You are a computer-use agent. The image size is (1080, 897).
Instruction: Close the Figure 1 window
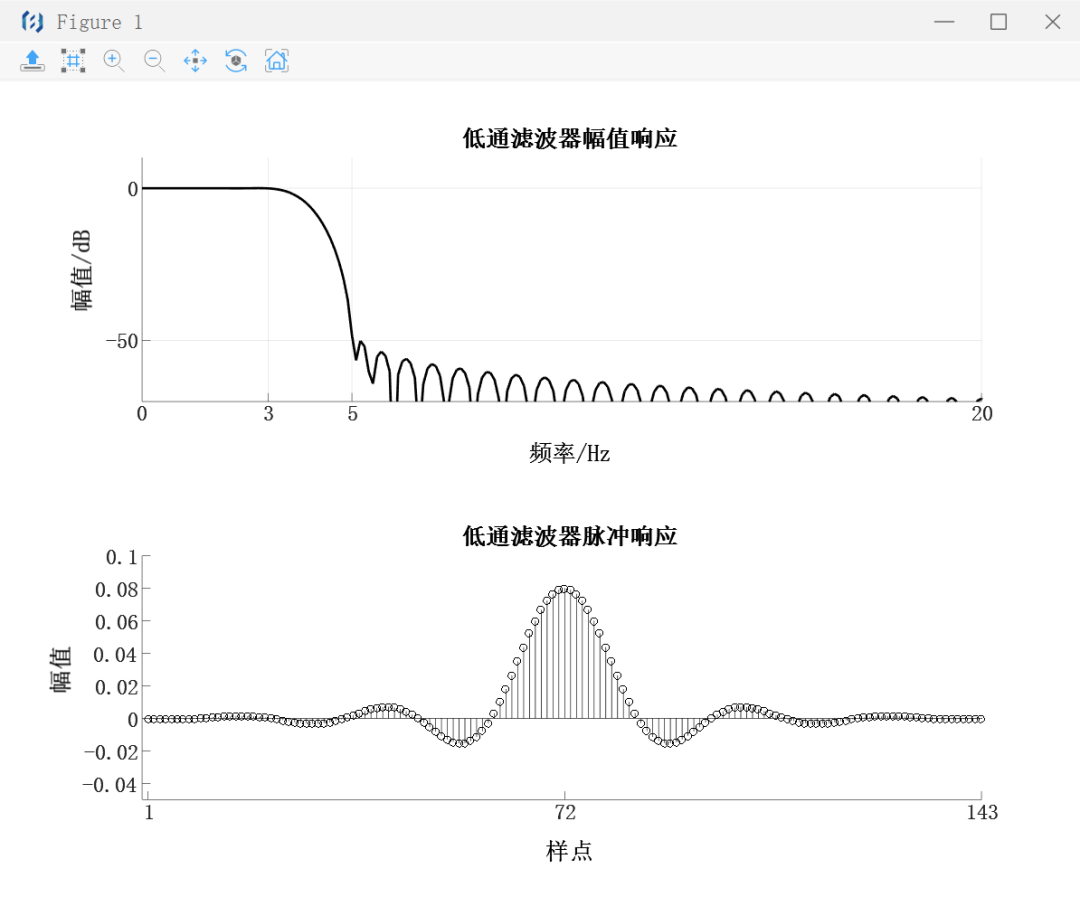coord(1052,22)
